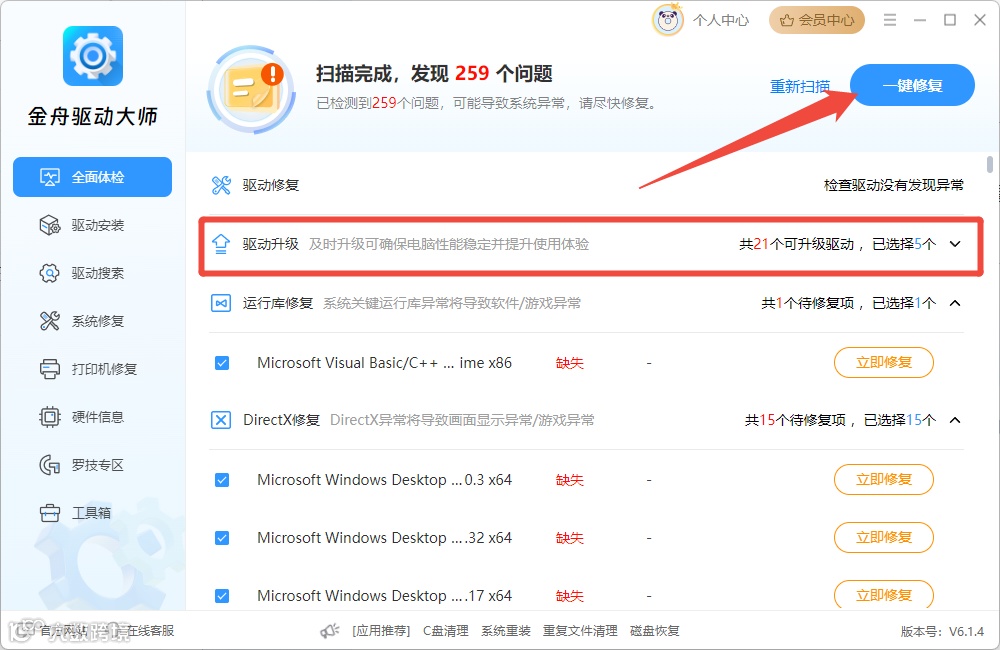Viewport: 1000px width, 650px height.
Task: Click the 检查驱动没有发现异常 status text
Action: 893,185
